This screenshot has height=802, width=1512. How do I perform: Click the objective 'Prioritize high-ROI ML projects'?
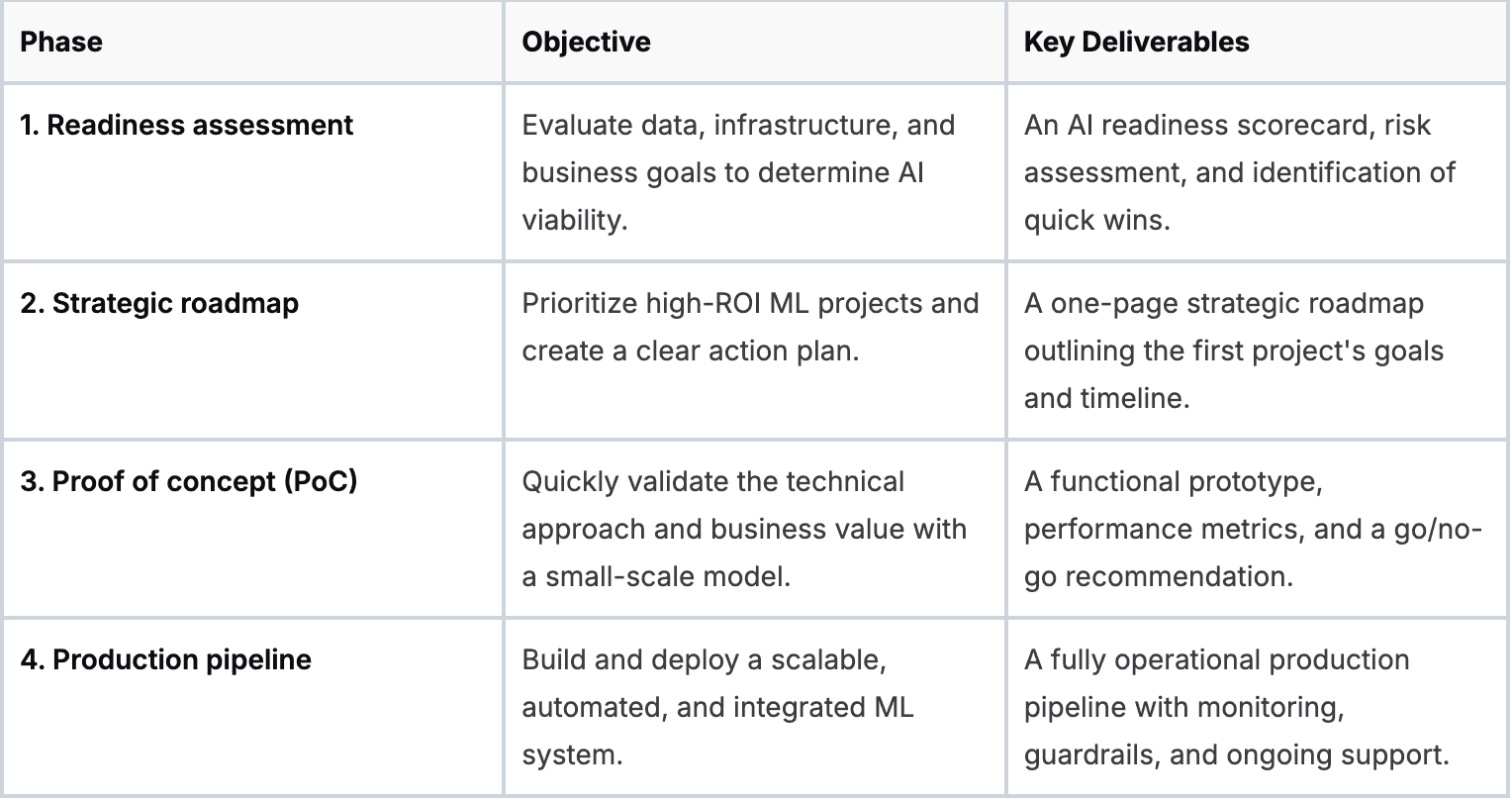[x=750, y=304]
